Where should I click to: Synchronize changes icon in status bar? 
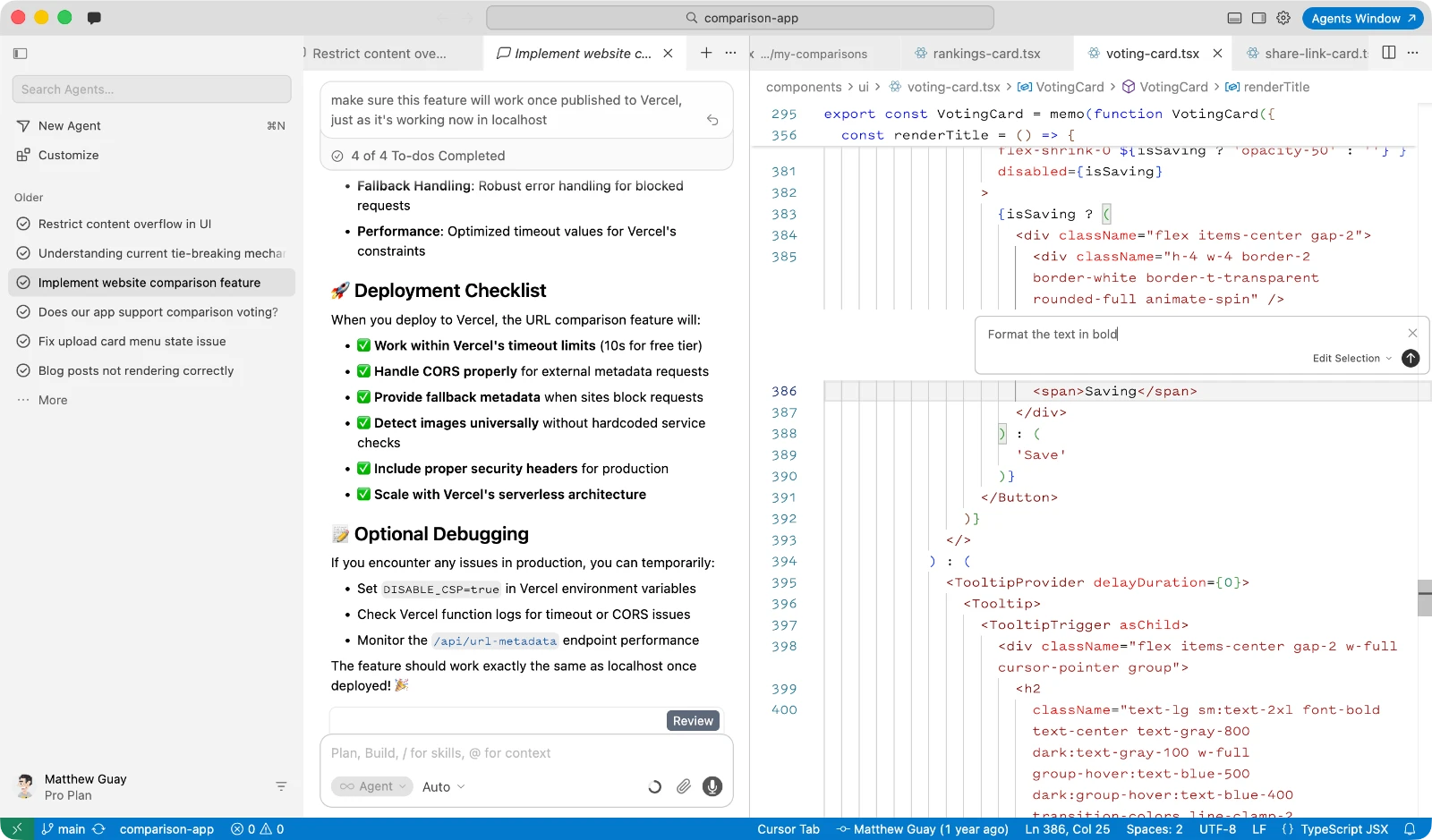click(98, 829)
